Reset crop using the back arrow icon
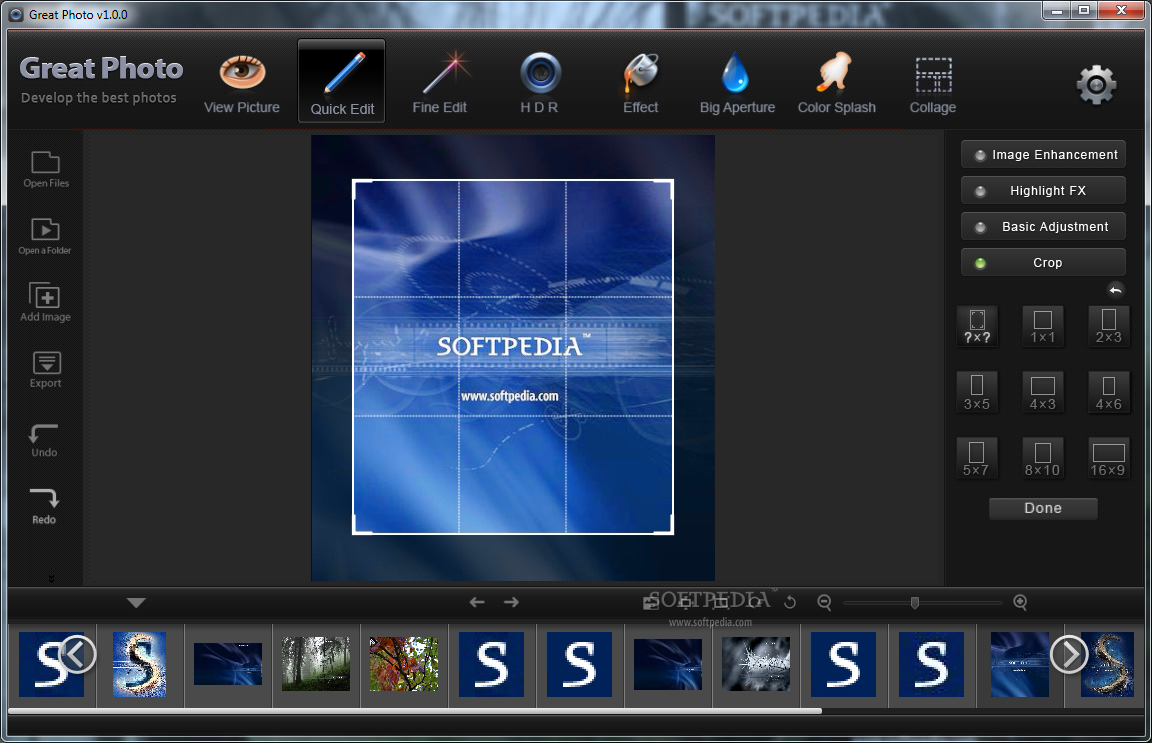This screenshot has height=743, width=1152. point(1115,290)
